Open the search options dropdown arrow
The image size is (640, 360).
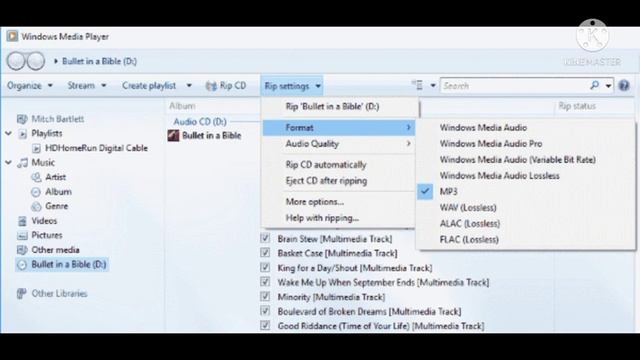(608, 86)
